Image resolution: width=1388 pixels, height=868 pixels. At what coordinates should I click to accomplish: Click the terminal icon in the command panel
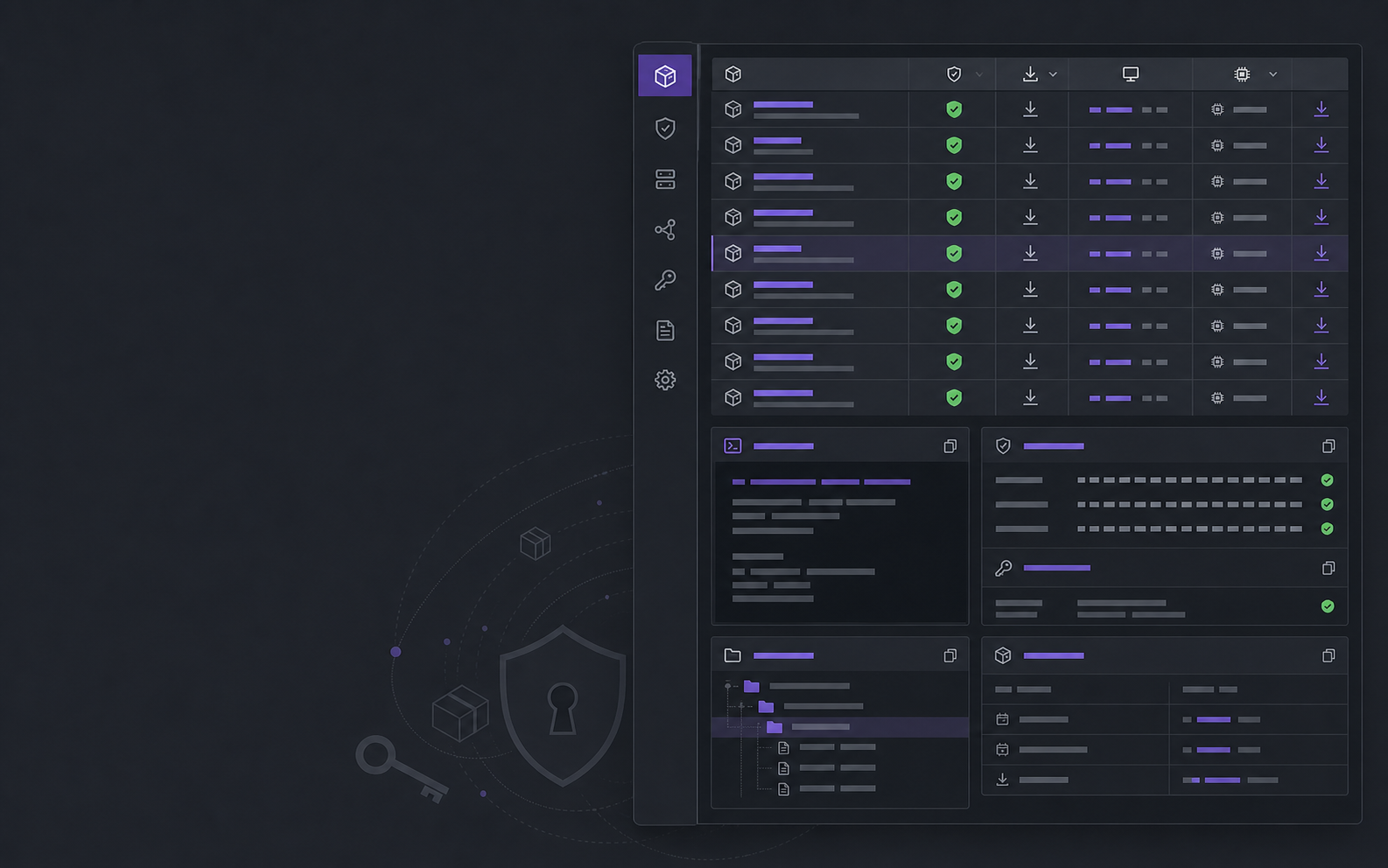[x=733, y=446]
